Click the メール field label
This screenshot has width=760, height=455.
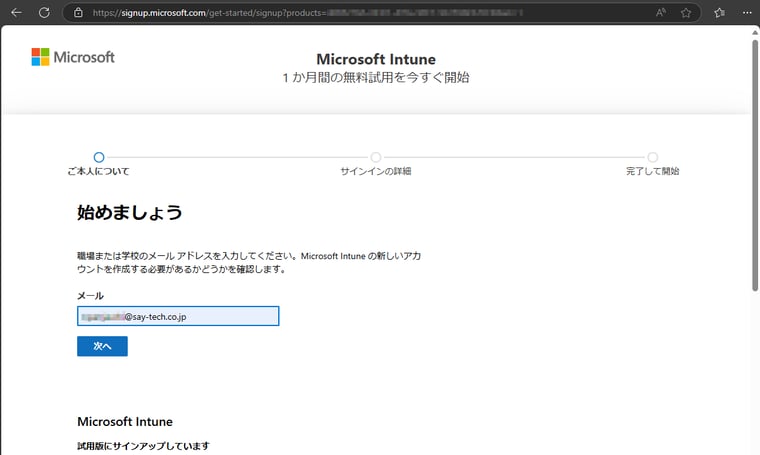tap(90, 296)
